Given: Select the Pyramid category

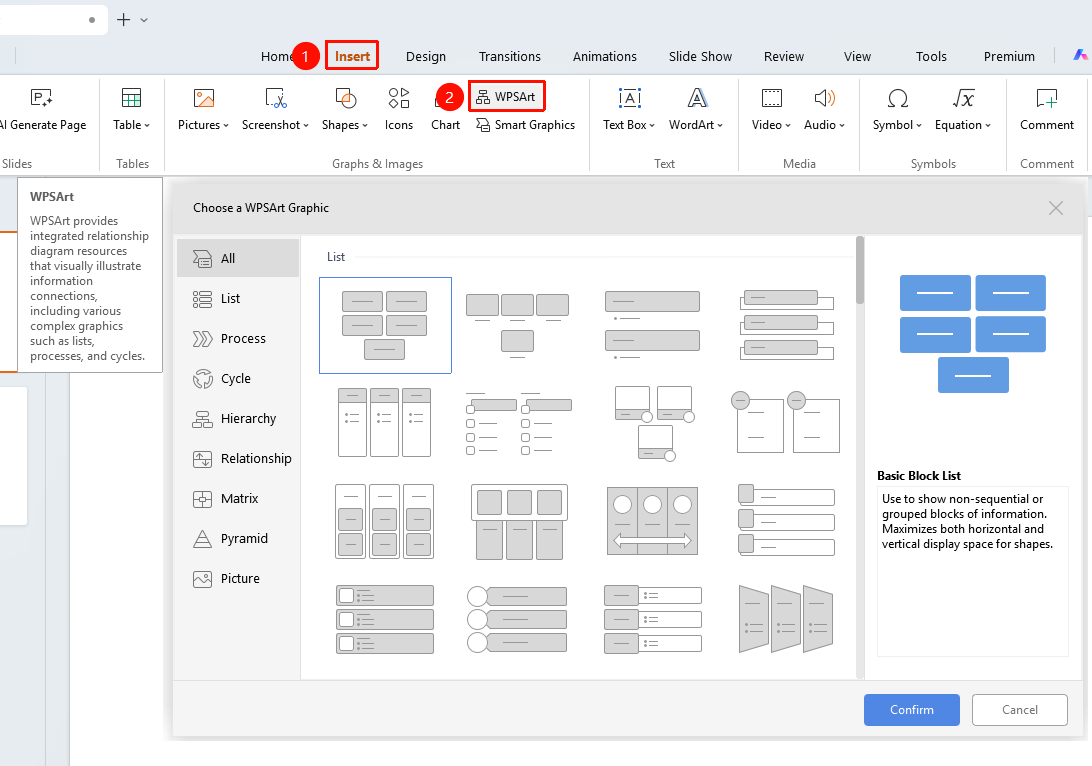Looking at the screenshot, I should [238, 539].
